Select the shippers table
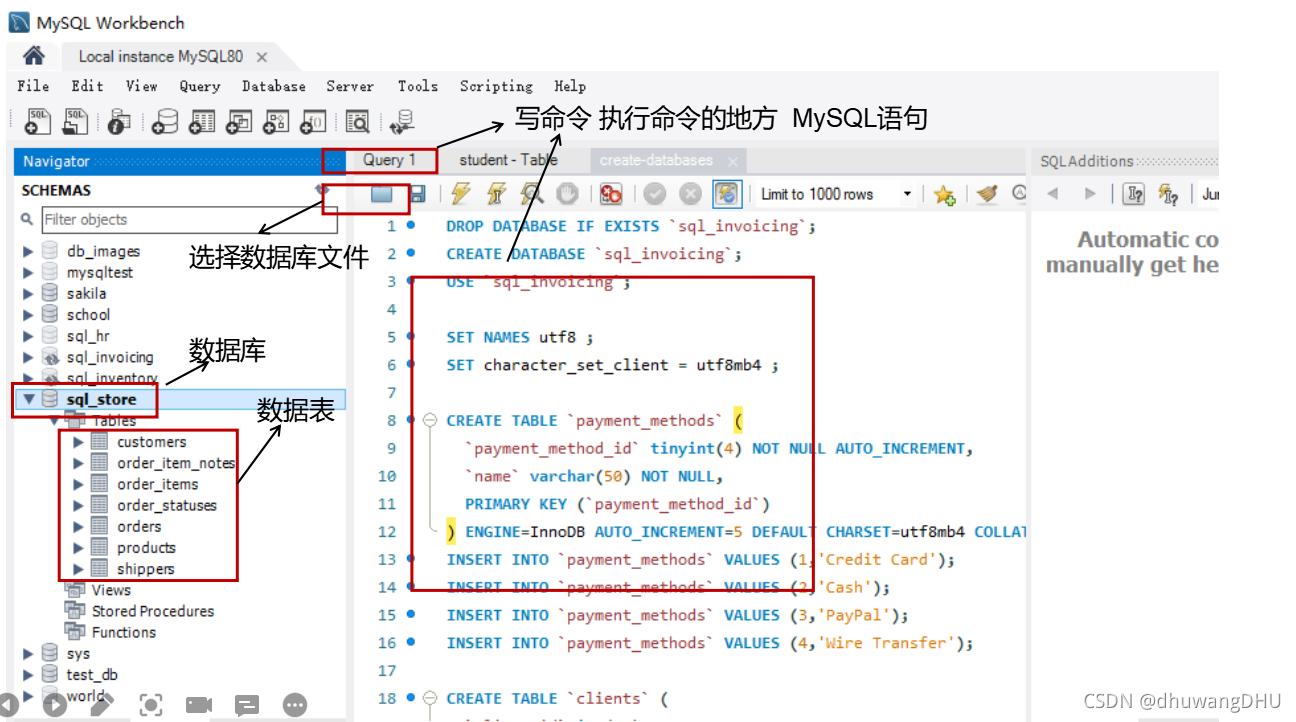The width and height of the screenshot is (1296, 722). click(145, 569)
